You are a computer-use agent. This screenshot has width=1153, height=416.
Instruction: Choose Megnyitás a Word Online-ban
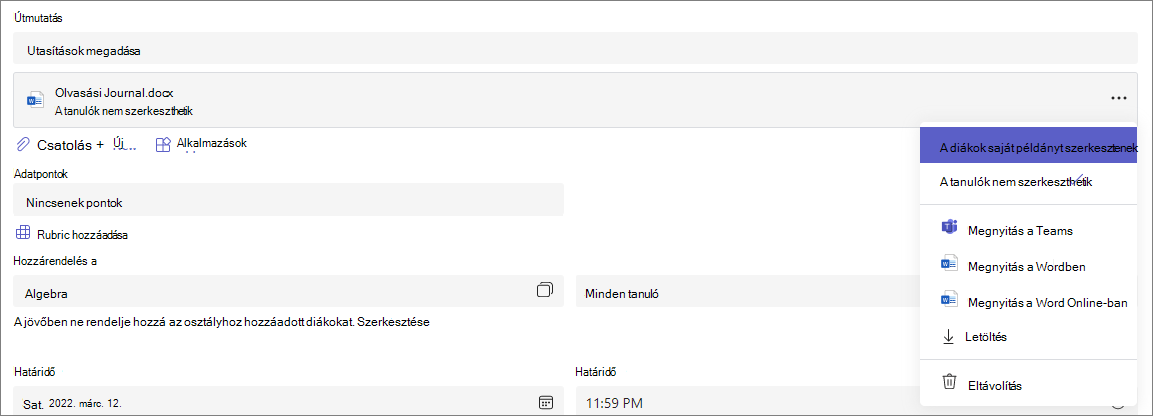tap(1029, 301)
